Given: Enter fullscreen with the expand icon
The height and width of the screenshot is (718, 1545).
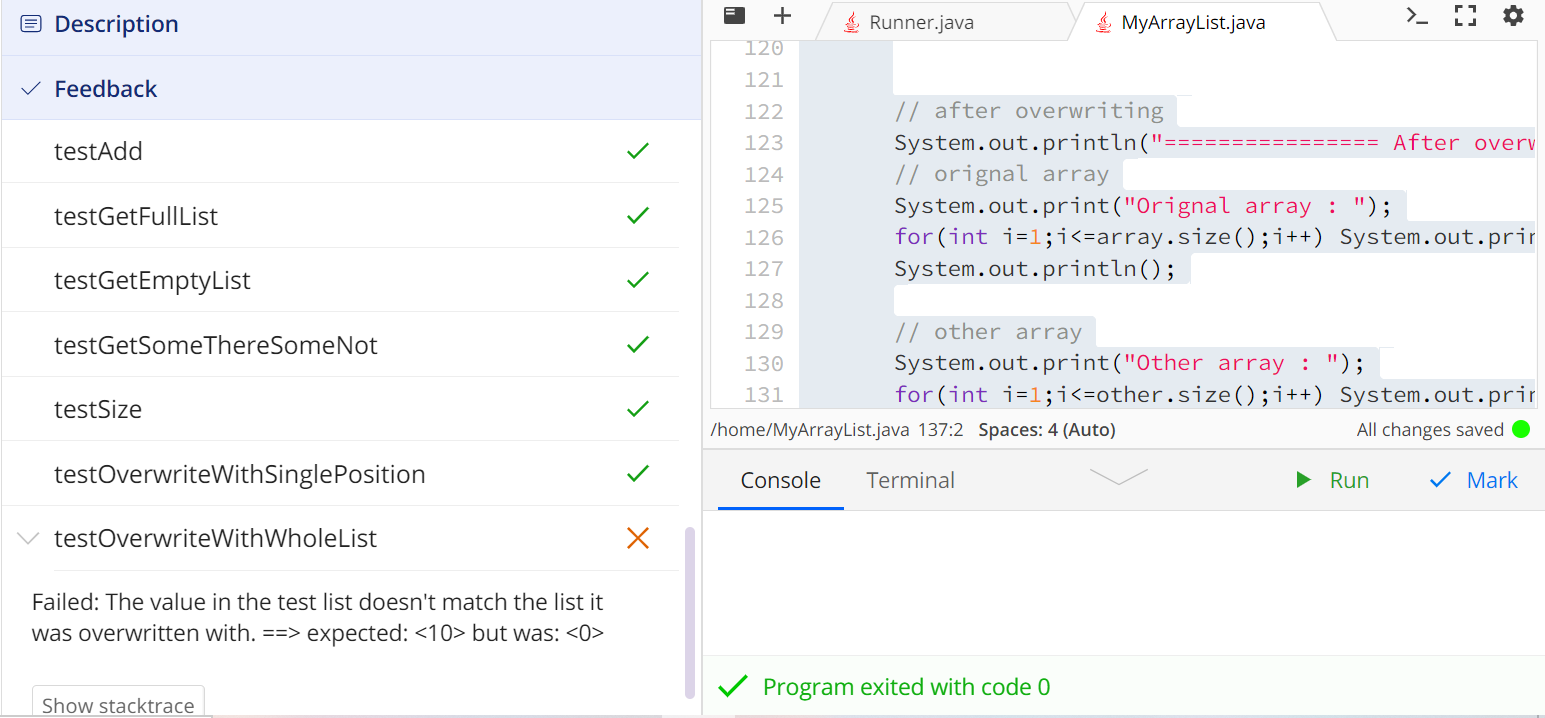Looking at the screenshot, I should (x=1465, y=15).
